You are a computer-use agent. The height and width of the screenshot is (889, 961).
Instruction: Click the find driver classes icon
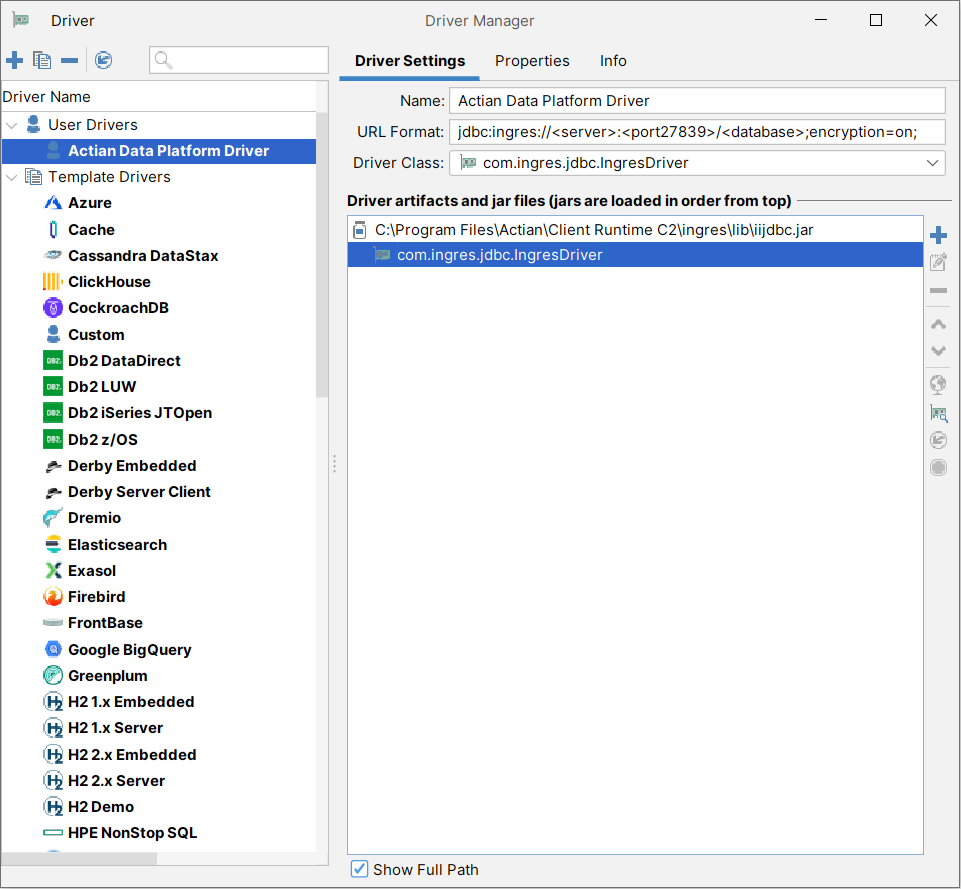[x=938, y=413]
